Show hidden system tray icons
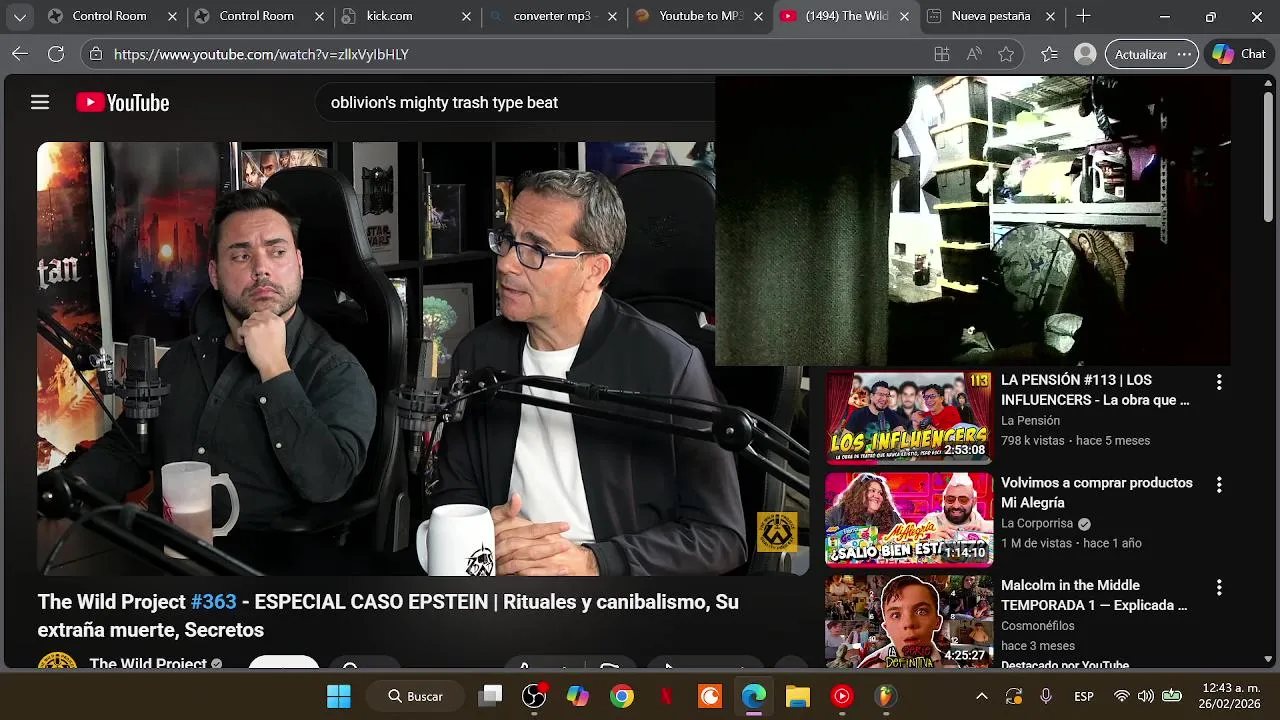Screen dimensions: 1280x720 pyautogui.click(x=982, y=696)
